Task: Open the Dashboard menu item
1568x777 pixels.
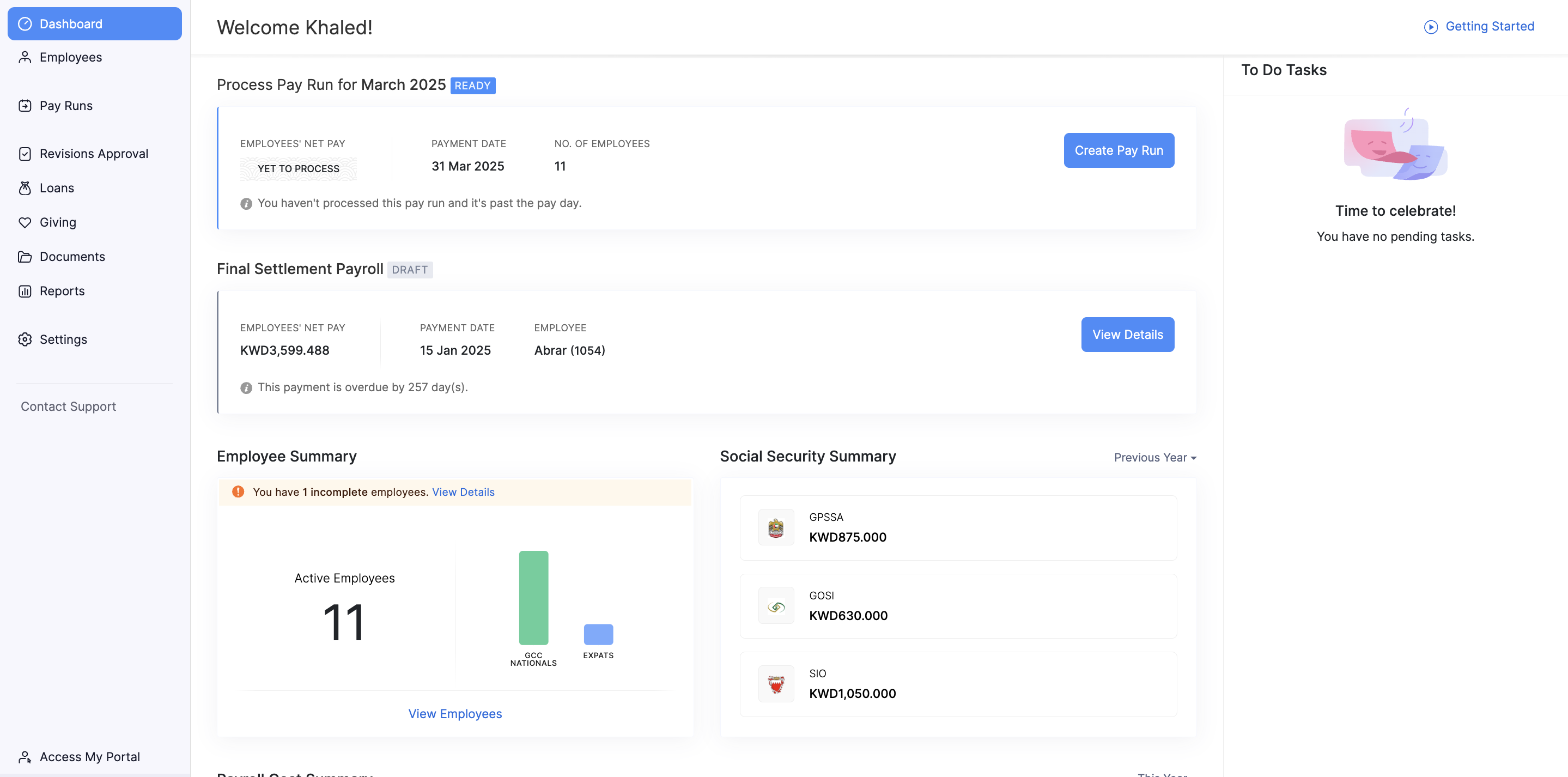Action: [94, 24]
